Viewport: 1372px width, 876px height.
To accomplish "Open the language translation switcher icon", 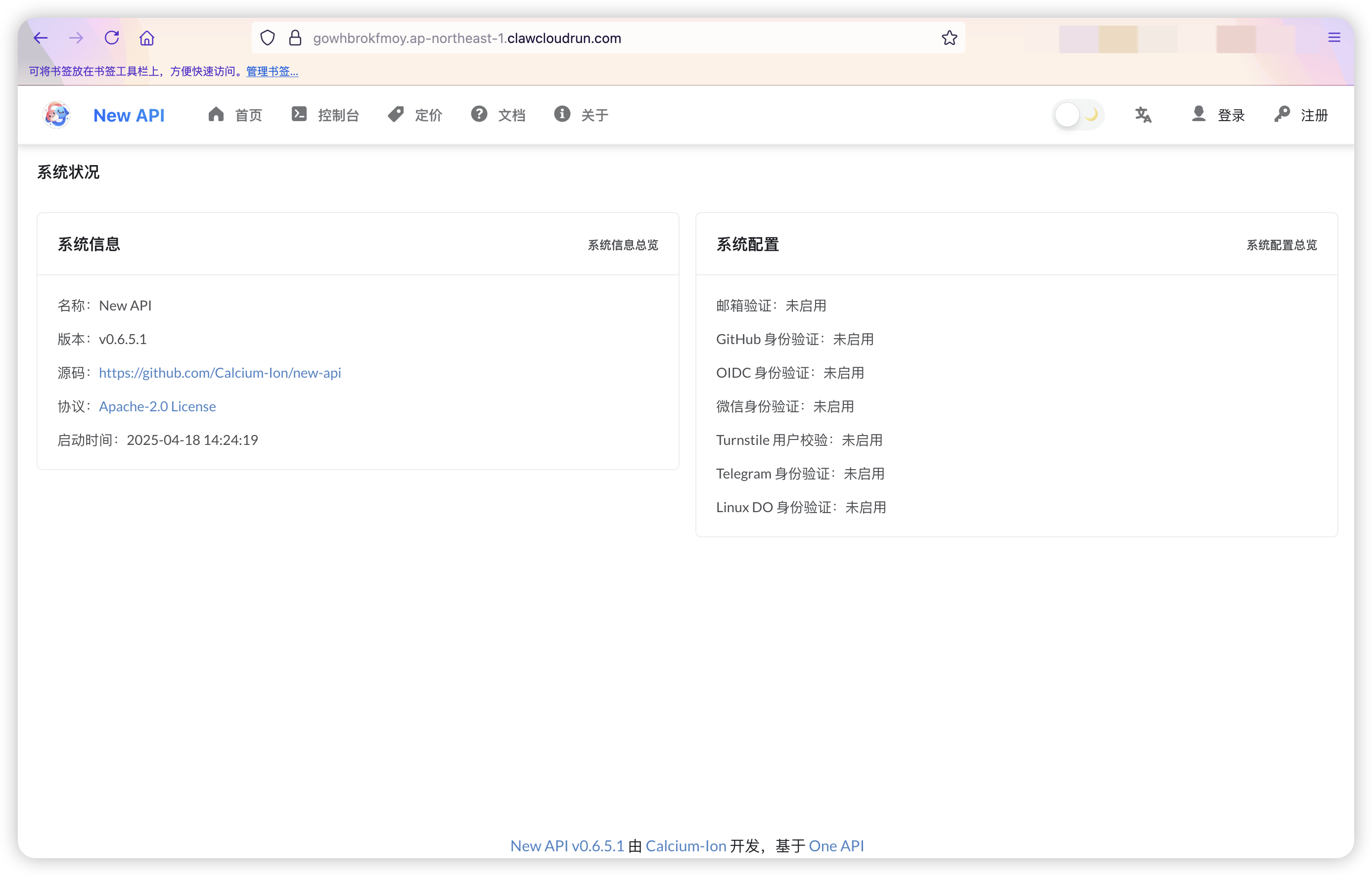I will point(1143,115).
